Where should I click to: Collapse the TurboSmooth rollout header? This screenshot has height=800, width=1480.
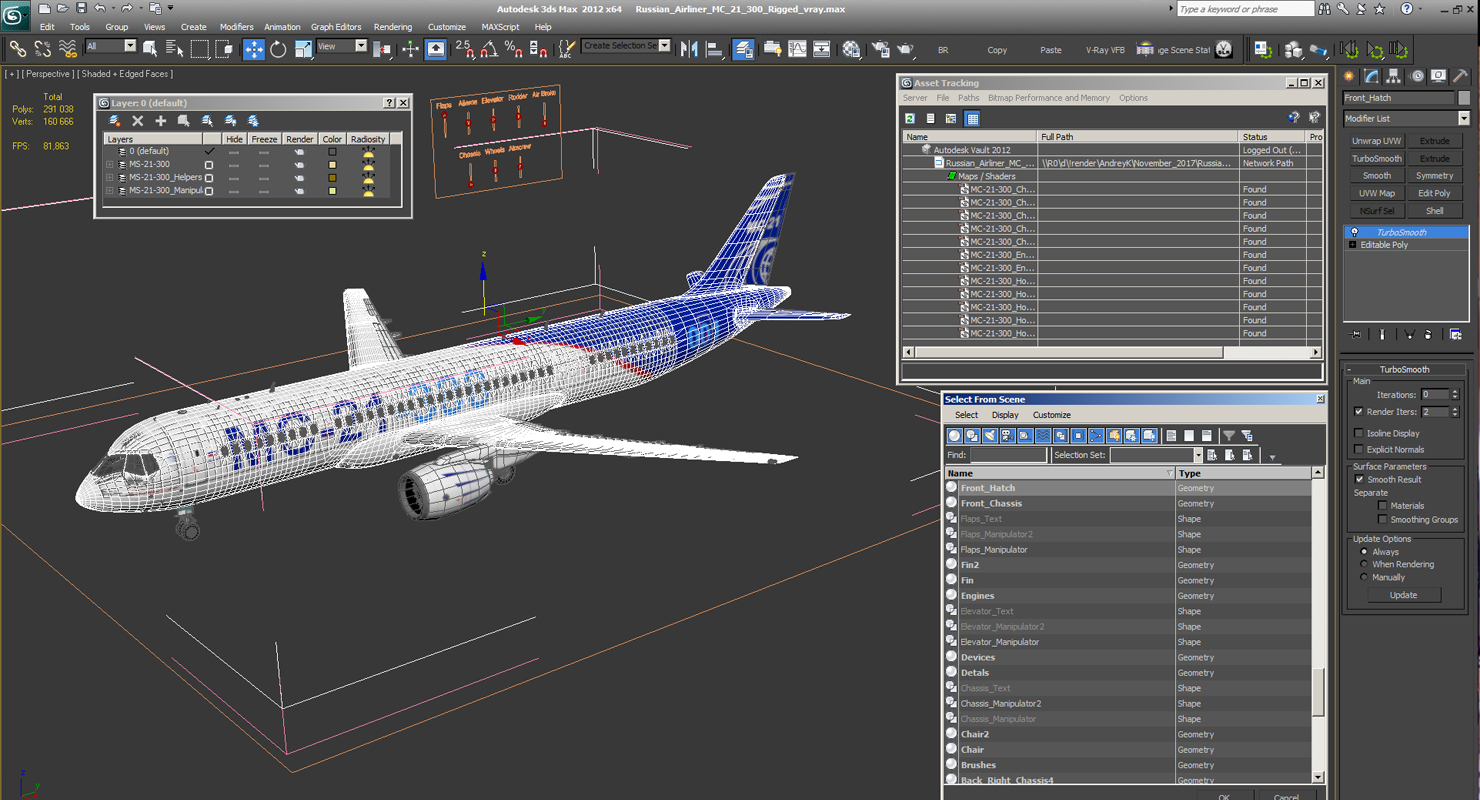tap(1405, 369)
